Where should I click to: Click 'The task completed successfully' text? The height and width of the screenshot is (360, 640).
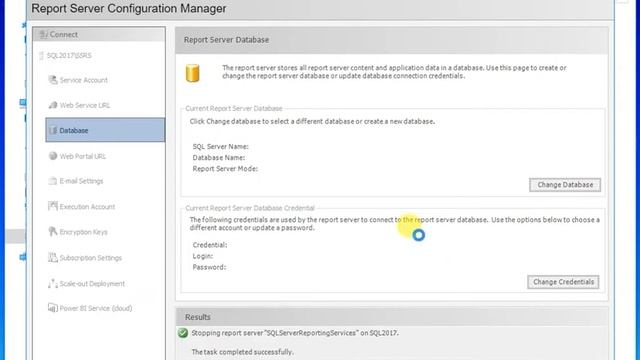[x=242, y=352]
